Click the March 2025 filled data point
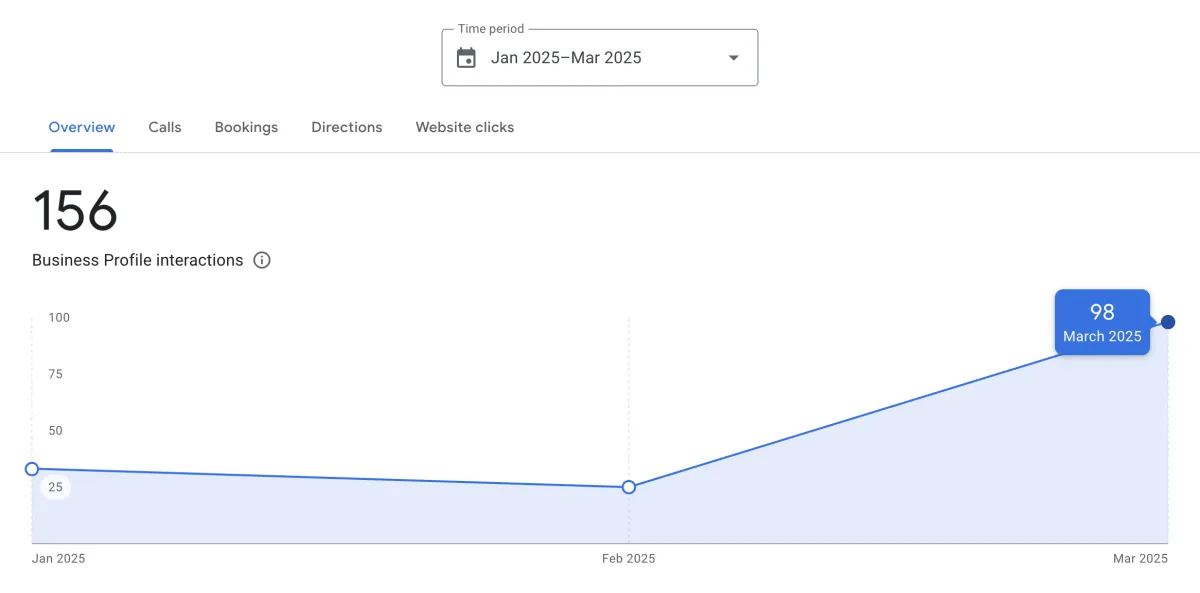 (x=1168, y=322)
